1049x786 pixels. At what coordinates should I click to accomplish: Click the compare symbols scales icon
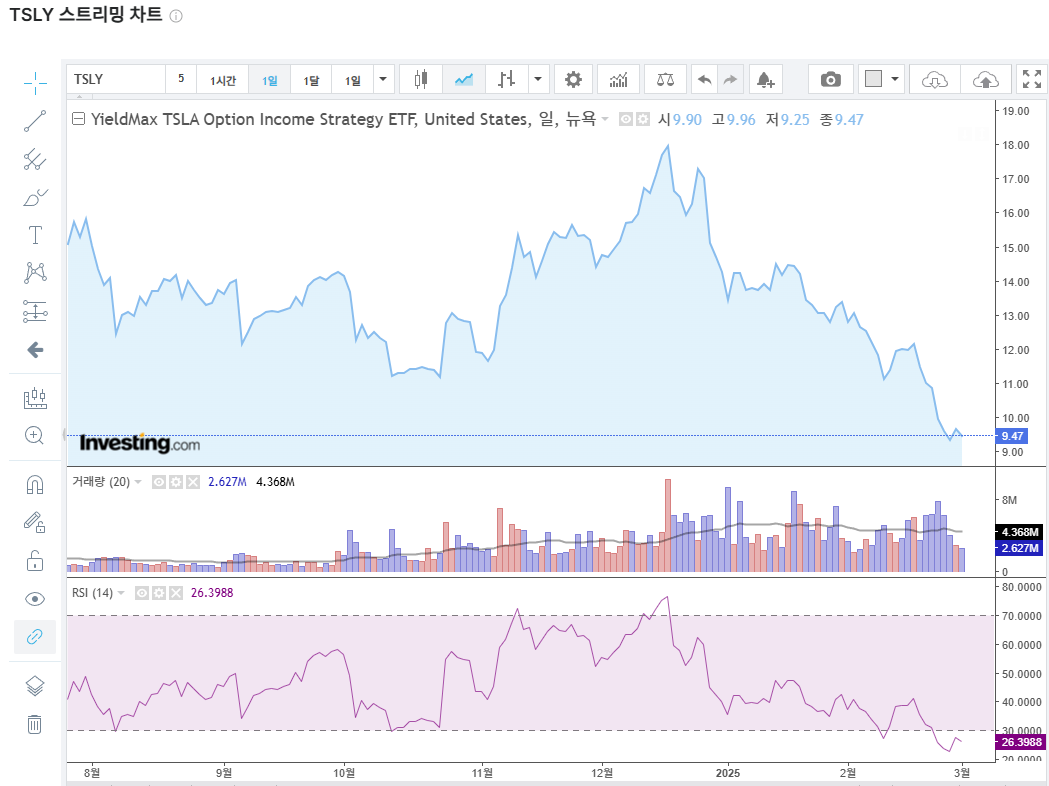tap(666, 80)
